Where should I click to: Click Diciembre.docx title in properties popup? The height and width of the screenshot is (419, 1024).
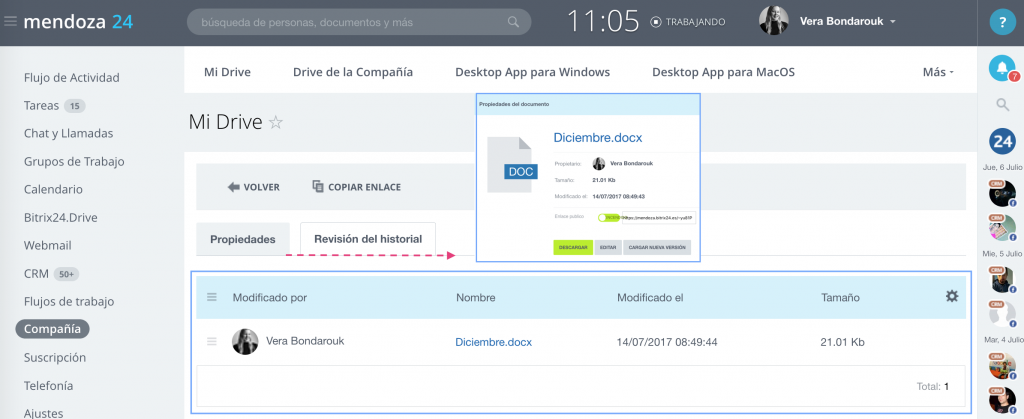598,138
